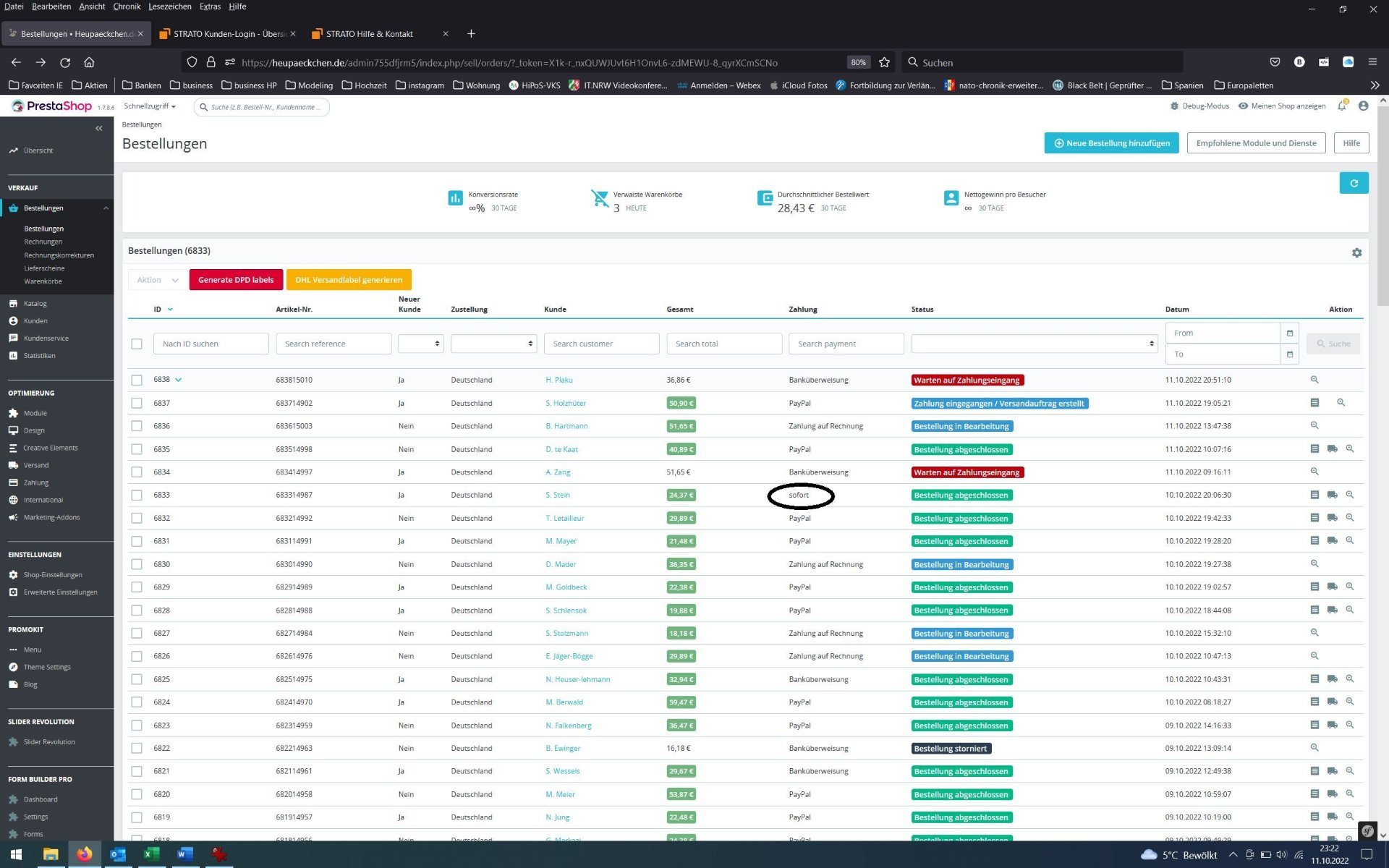Check the box for order 6837
The height and width of the screenshot is (868, 1389).
point(137,403)
